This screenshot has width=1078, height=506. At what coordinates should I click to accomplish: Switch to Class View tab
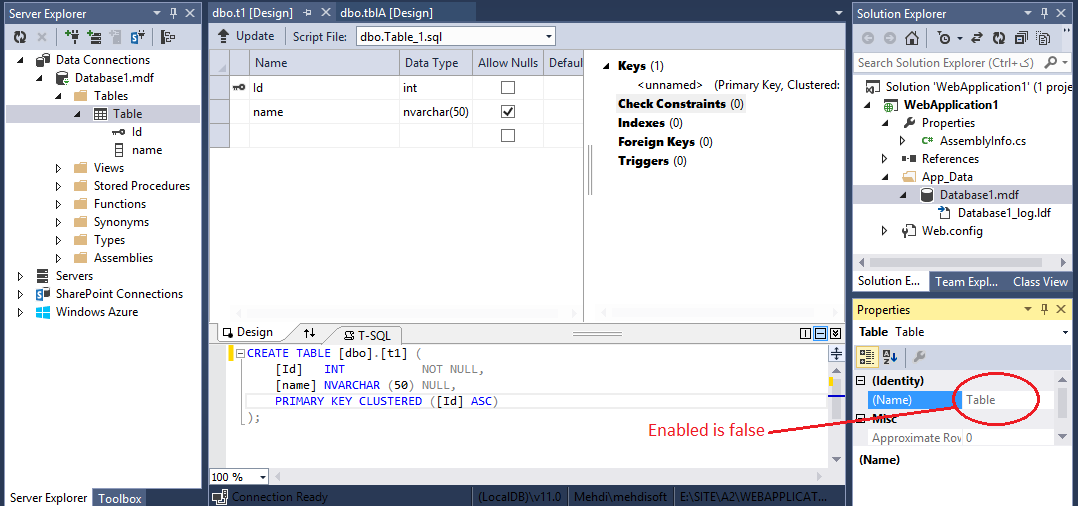click(1040, 281)
